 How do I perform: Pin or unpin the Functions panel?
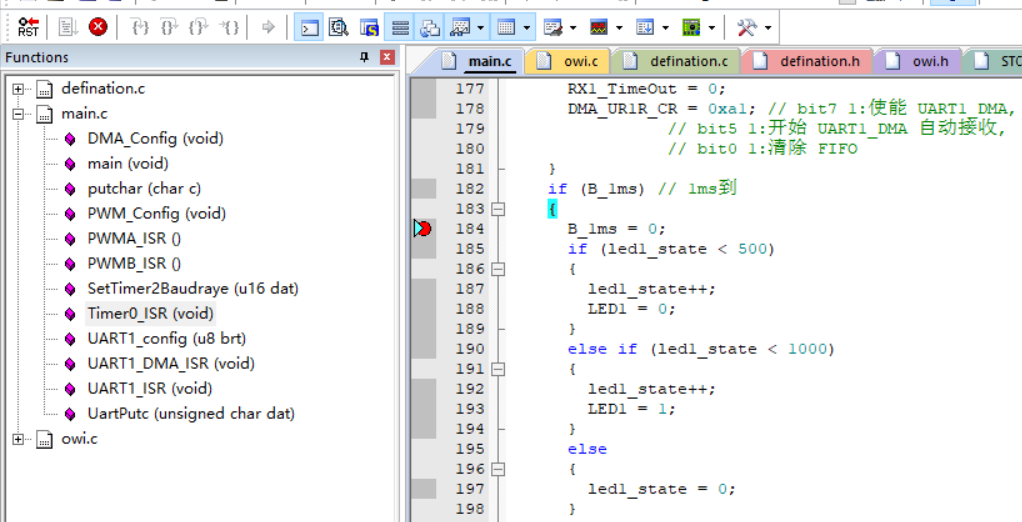pyautogui.click(x=364, y=57)
